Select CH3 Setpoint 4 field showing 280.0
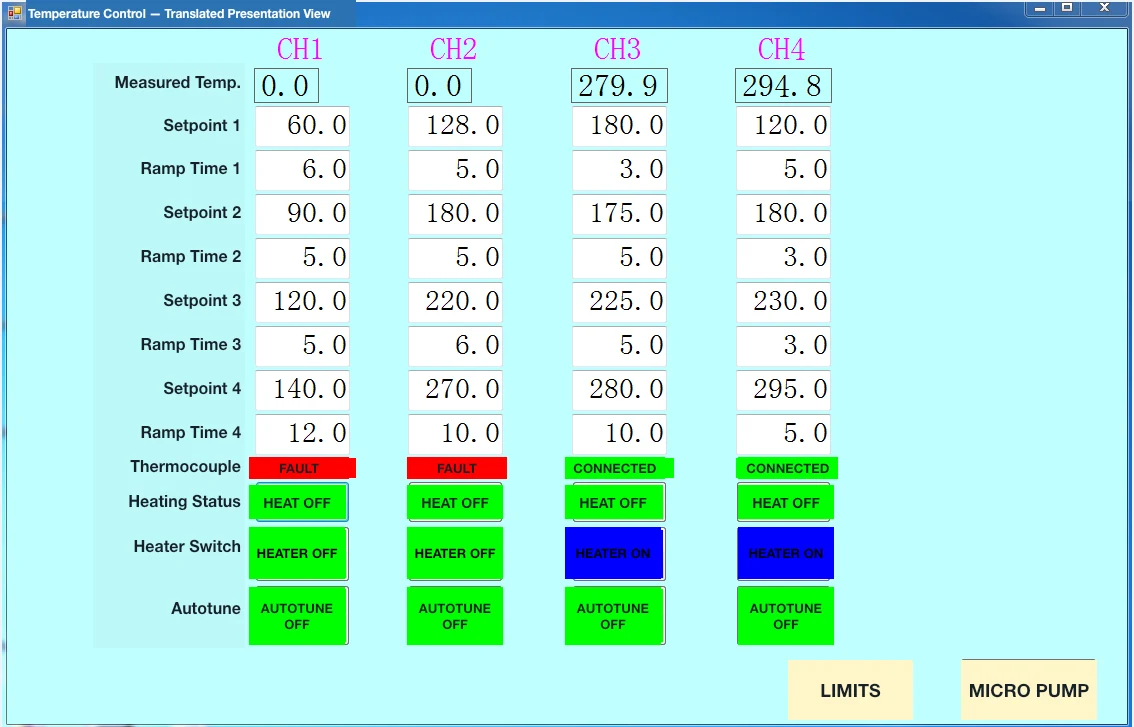 (619, 389)
